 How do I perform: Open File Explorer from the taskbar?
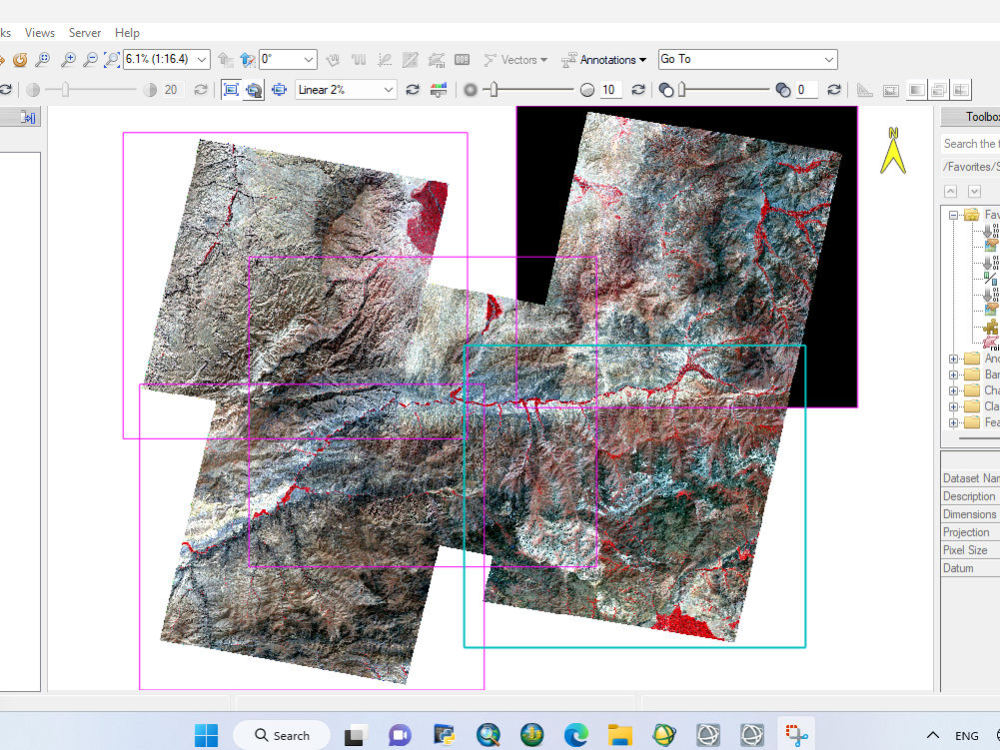[x=620, y=735]
